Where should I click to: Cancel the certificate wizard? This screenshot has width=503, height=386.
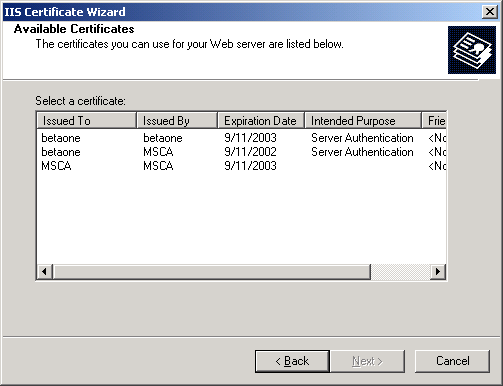(453, 361)
